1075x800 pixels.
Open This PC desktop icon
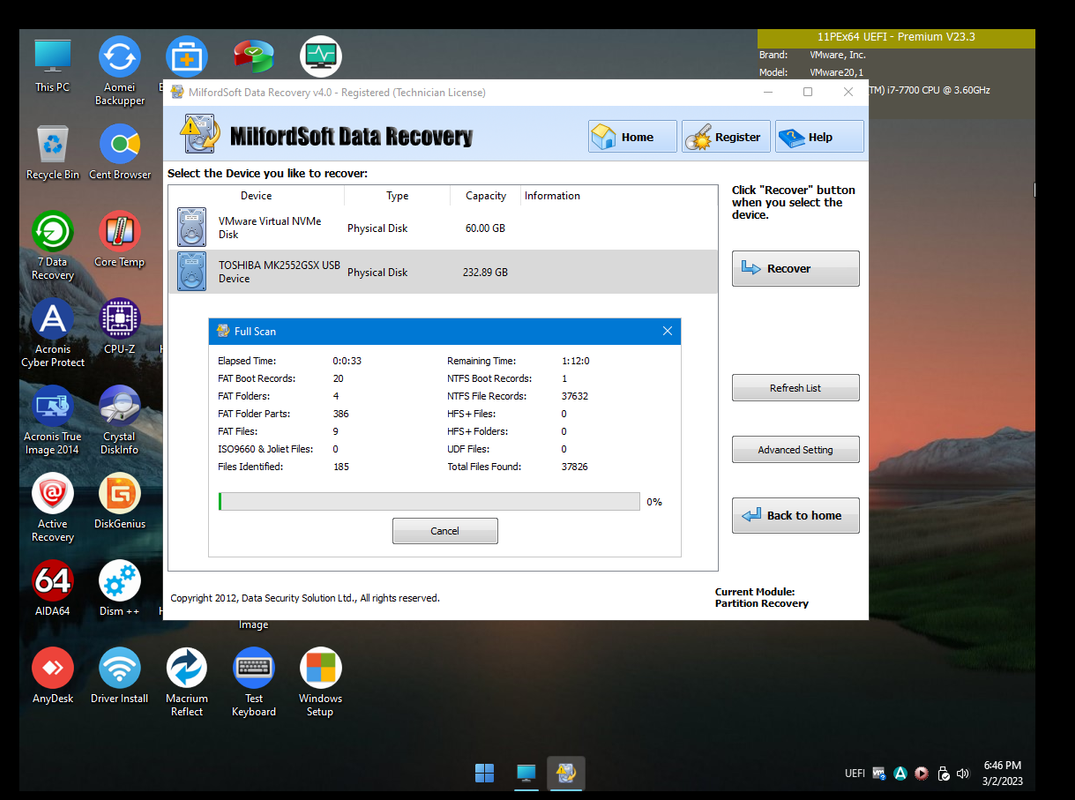53,65
